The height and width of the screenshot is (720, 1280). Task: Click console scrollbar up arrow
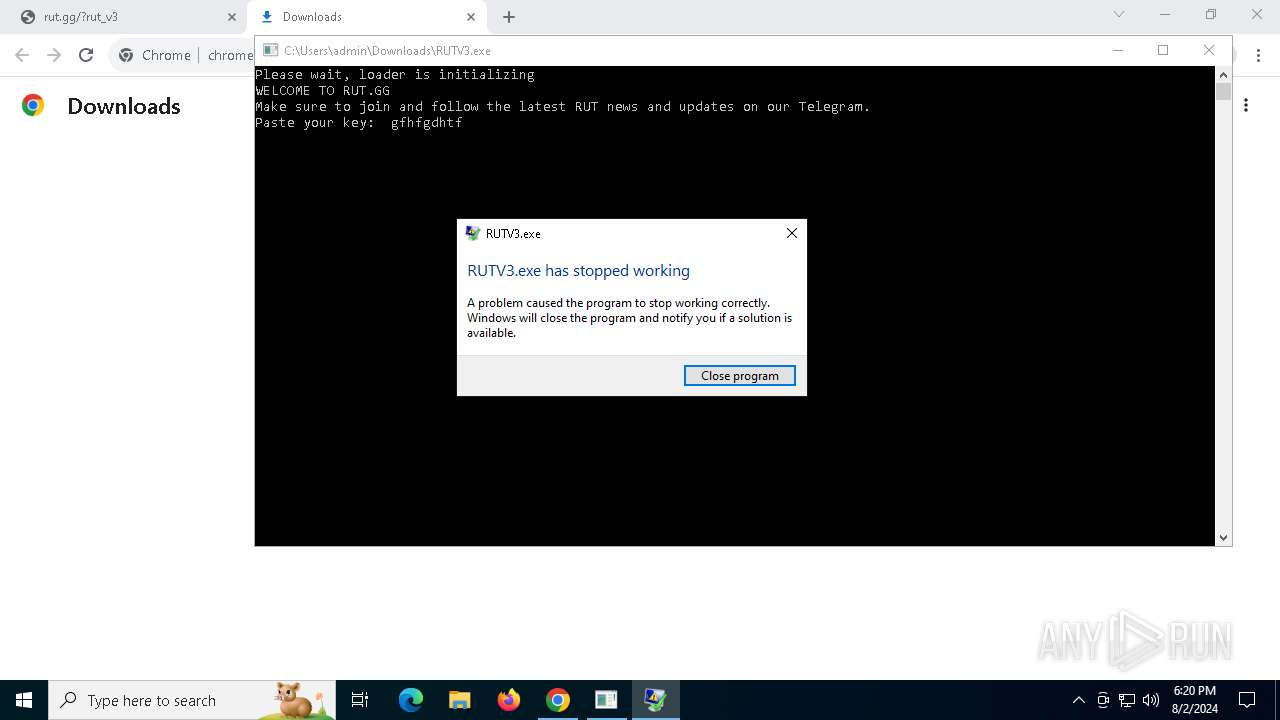[1223, 74]
